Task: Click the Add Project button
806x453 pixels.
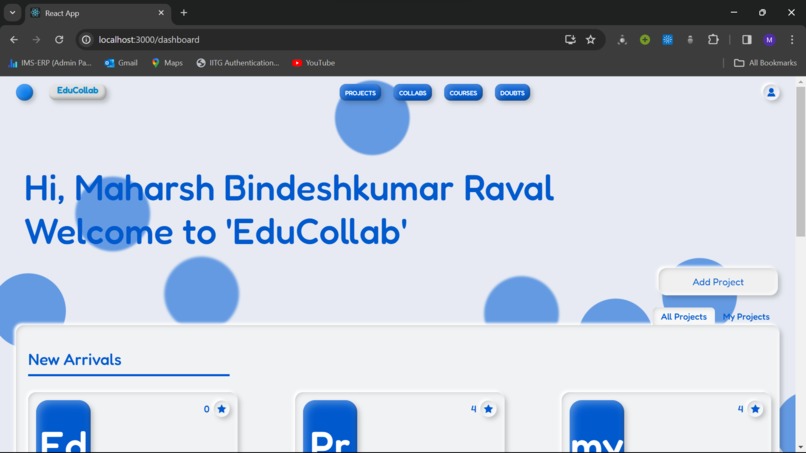Action: point(718,282)
